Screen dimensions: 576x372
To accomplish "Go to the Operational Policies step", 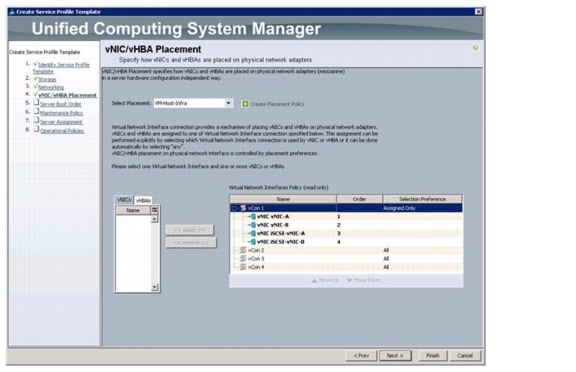I will tap(62, 131).
